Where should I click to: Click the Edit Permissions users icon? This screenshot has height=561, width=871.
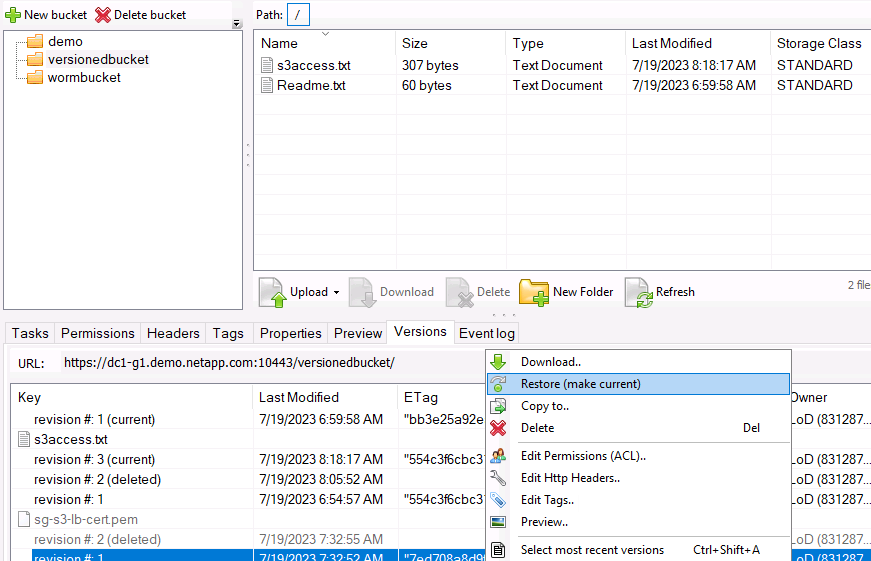[498, 456]
